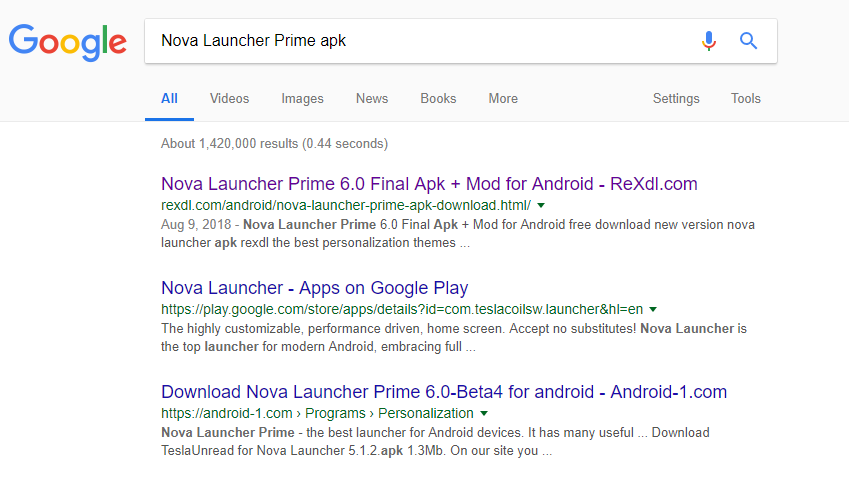Expand the More search categories menu

pyautogui.click(x=503, y=99)
